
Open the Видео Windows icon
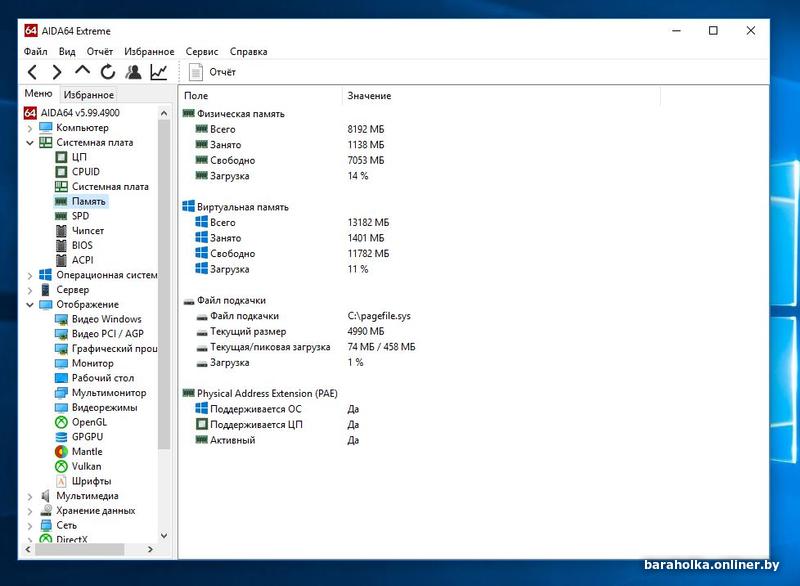click(x=61, y=320)
